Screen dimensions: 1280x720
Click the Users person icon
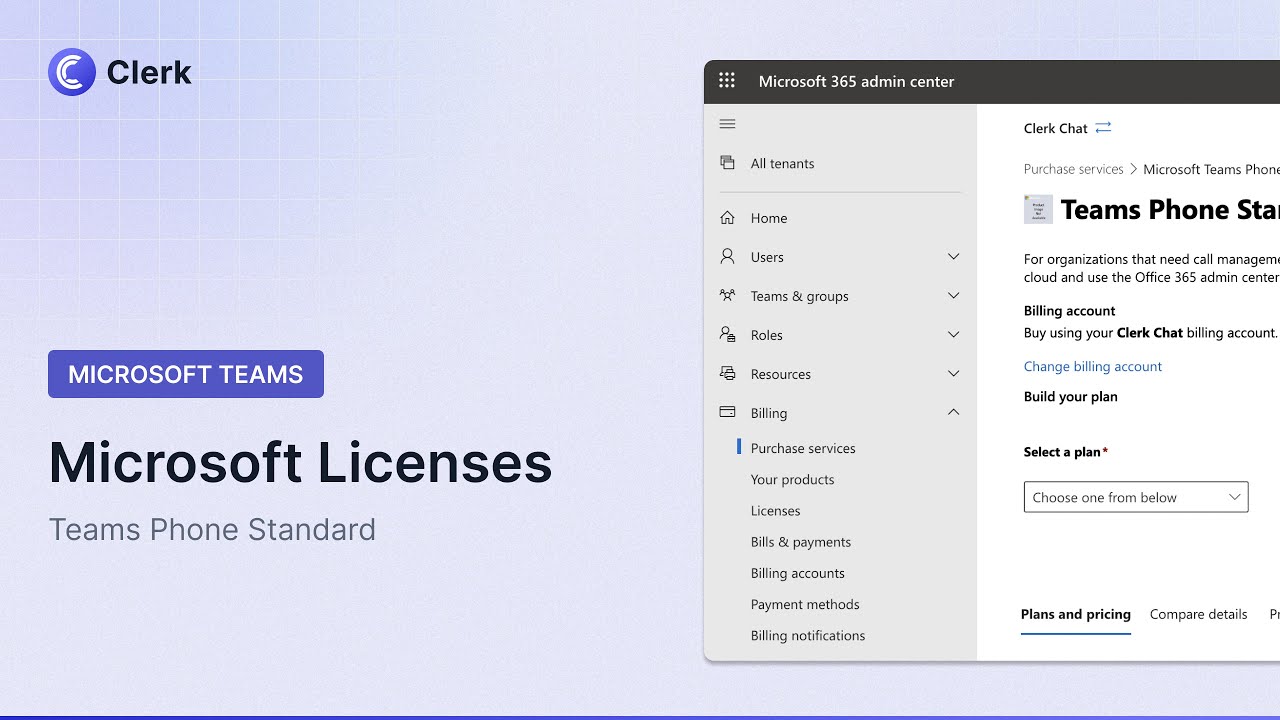pos(727,257)
